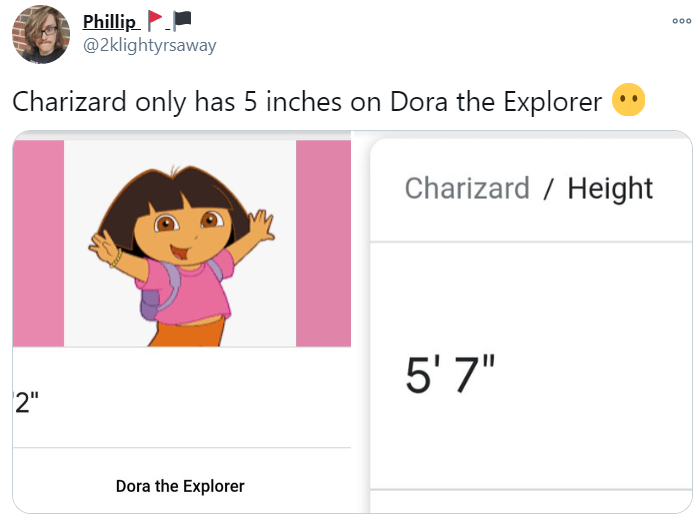Click the display name Phillip

(111, 21)
